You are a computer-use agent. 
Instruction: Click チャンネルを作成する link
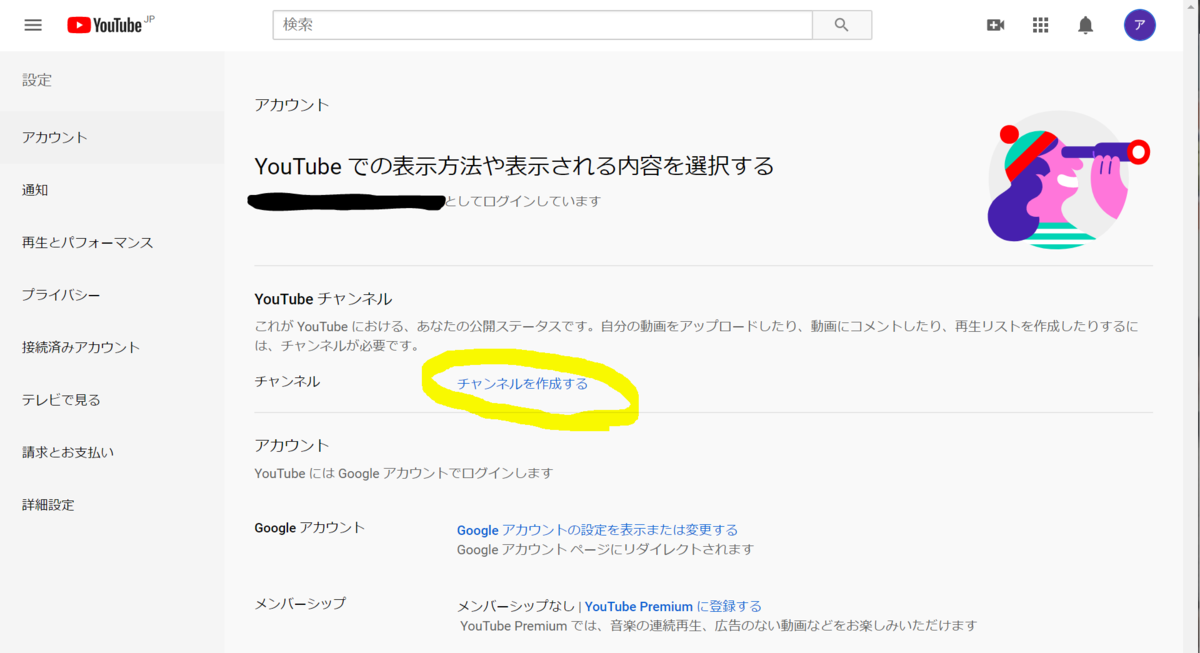click(522, 383)
